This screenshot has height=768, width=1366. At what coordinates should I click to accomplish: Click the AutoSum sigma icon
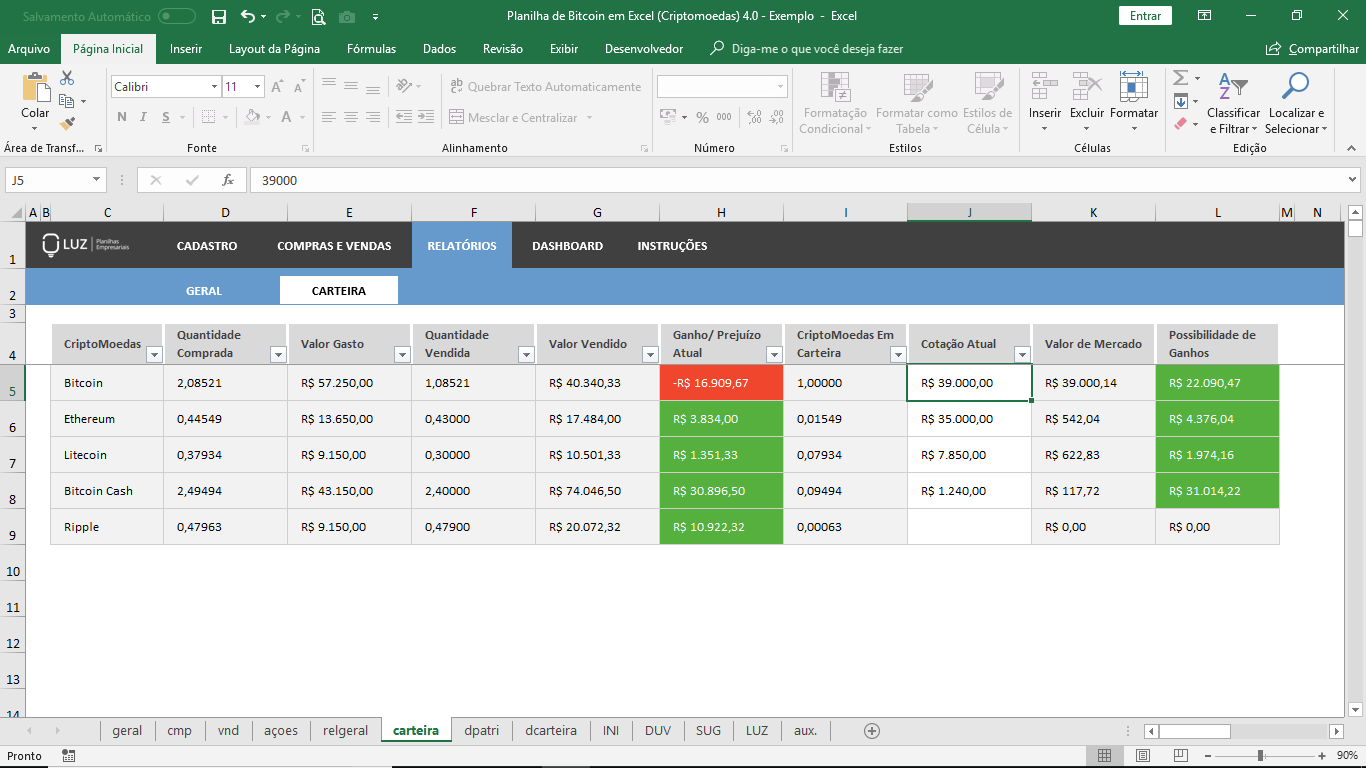(x=1180, y=78)
